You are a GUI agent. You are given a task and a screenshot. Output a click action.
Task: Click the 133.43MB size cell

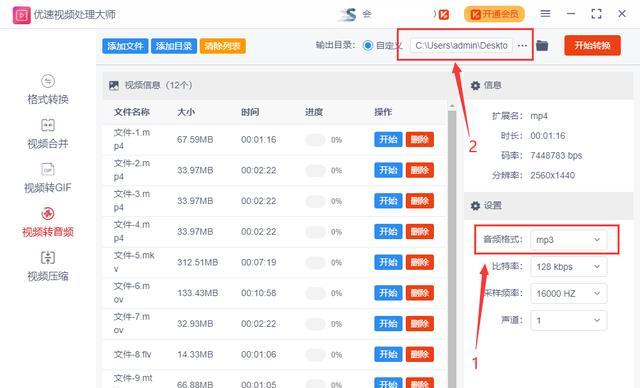pos(198,293)
